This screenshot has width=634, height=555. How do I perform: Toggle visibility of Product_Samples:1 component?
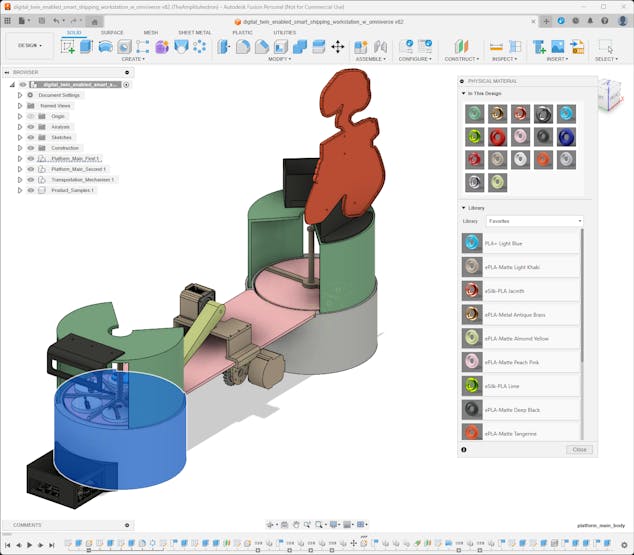click(31, 190)
